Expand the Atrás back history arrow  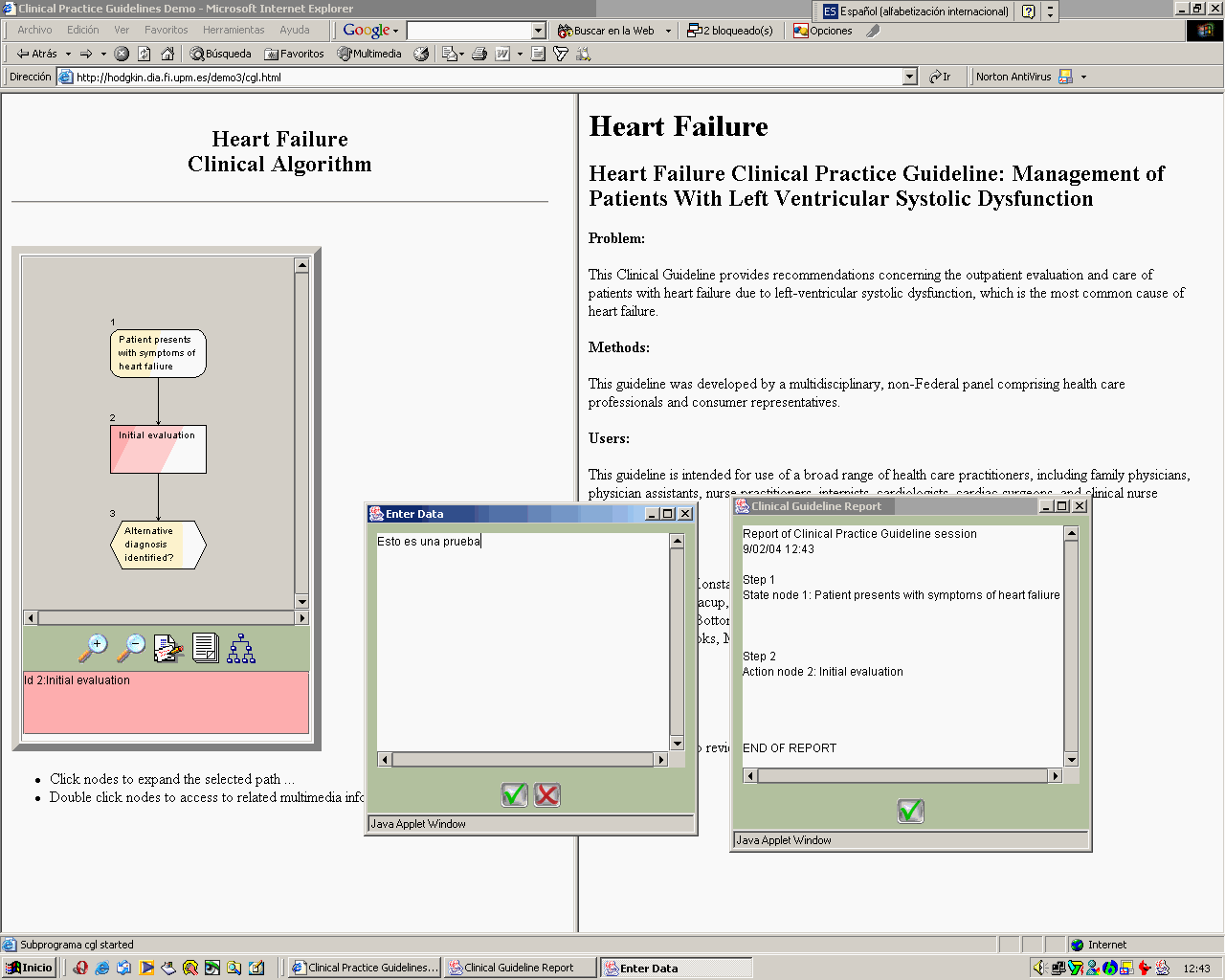tap(68, 54)
